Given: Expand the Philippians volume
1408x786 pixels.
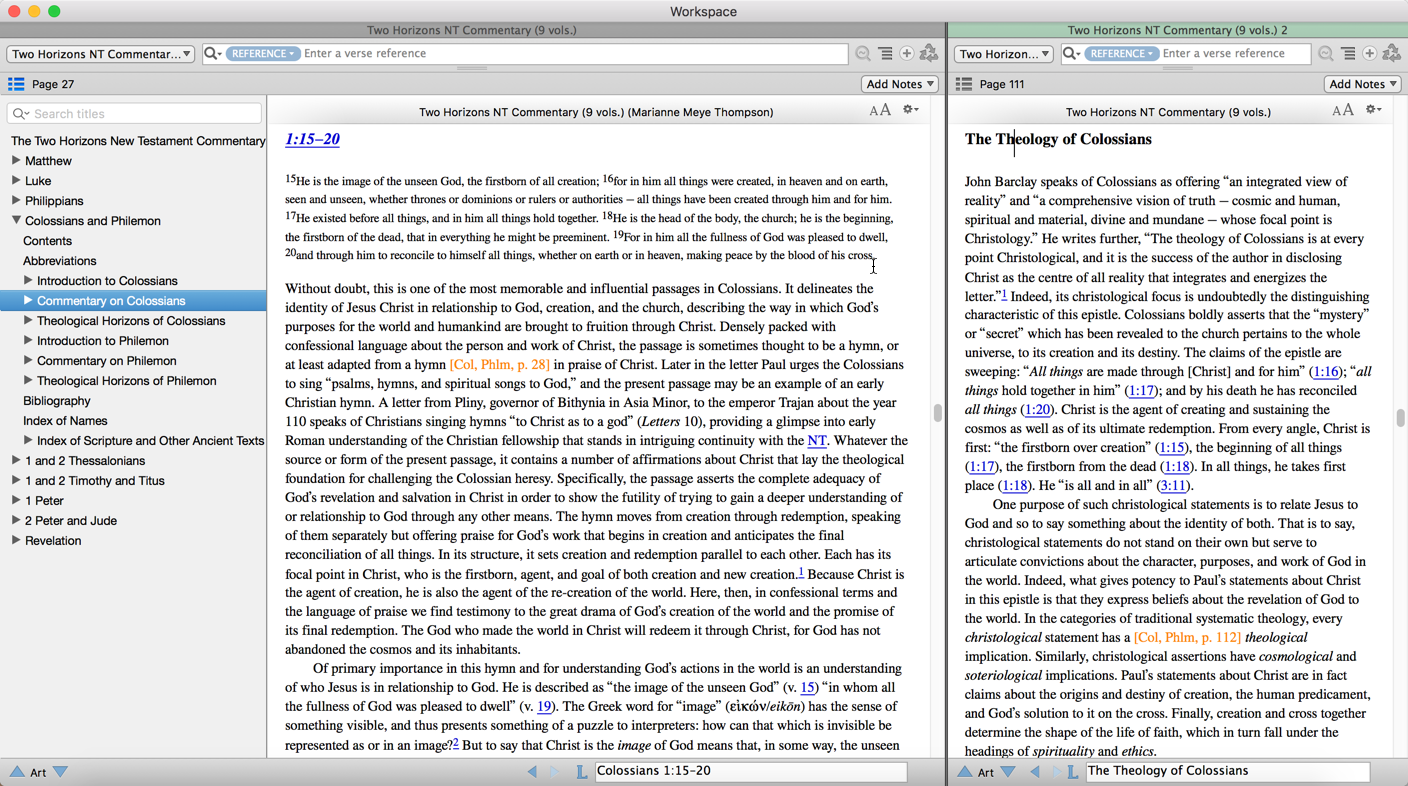Looking at the screenshot, I should coord(16,200).
